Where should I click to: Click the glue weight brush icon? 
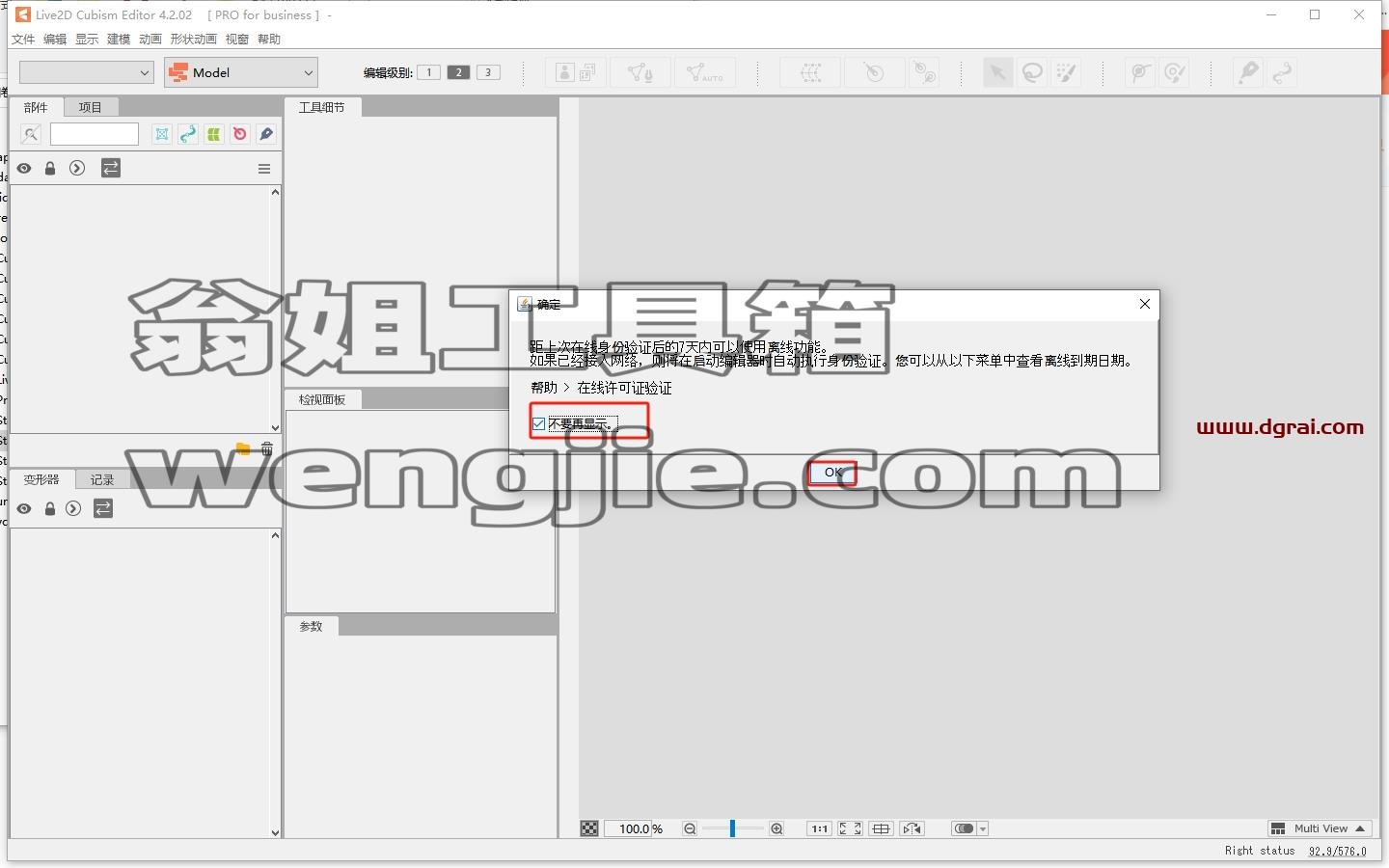[1174, 72]
